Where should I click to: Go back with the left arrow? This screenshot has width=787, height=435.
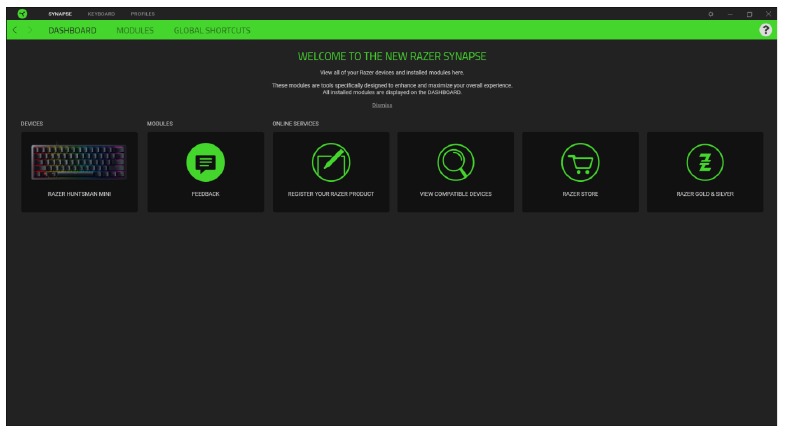coord(15,30)
